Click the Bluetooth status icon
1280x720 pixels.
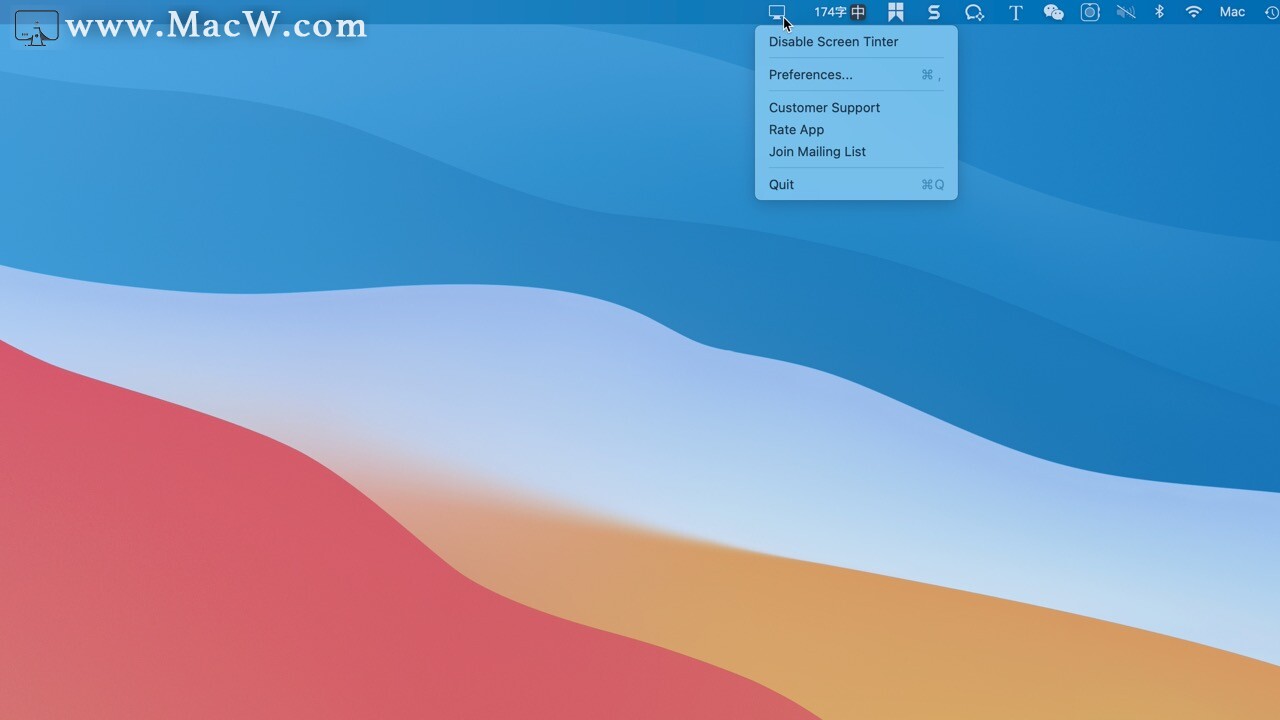click(x=1159, y=12)
